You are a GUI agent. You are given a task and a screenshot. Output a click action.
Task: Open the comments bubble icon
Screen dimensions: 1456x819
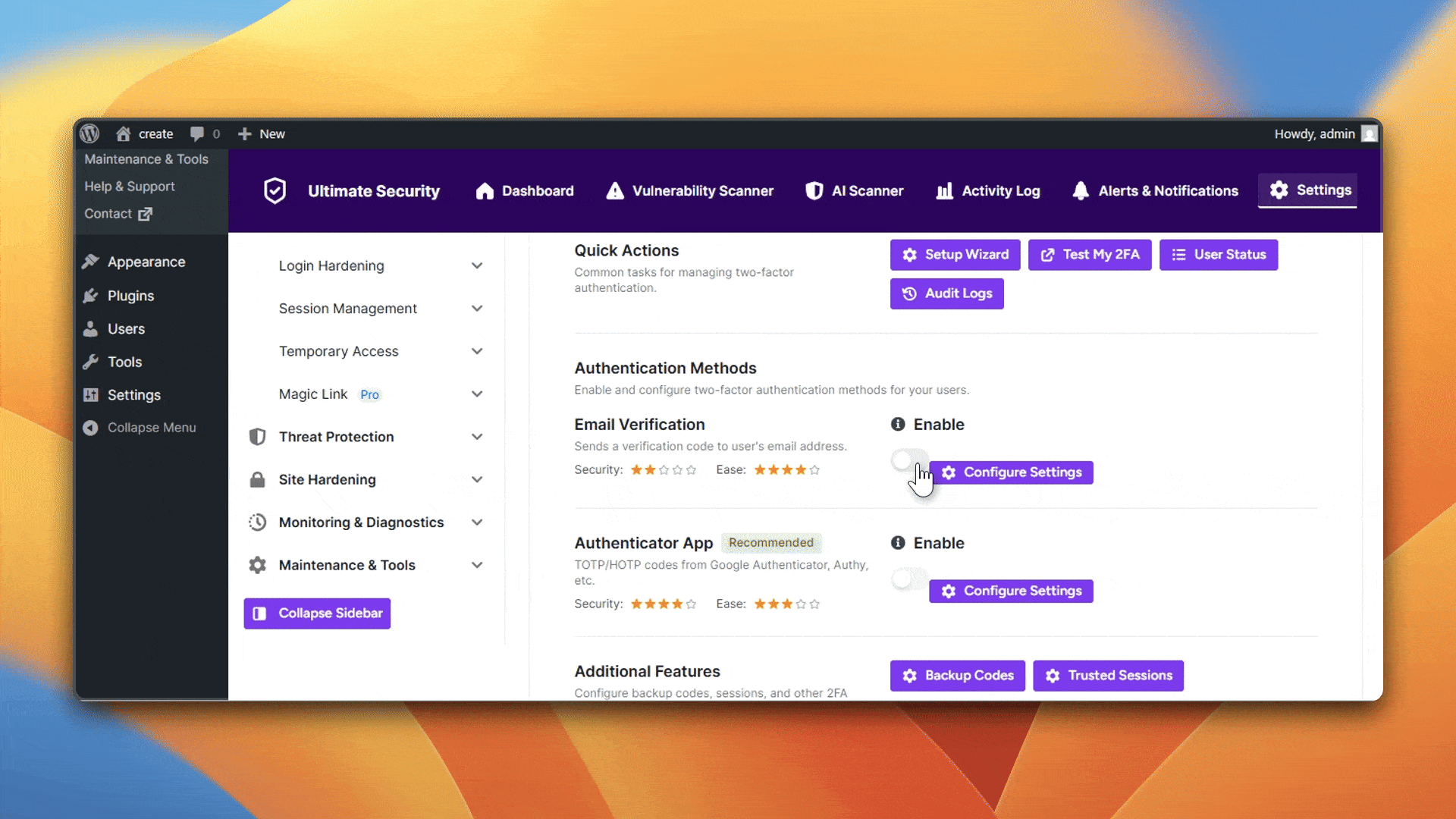pyautogui.click(x=197, y=133)
